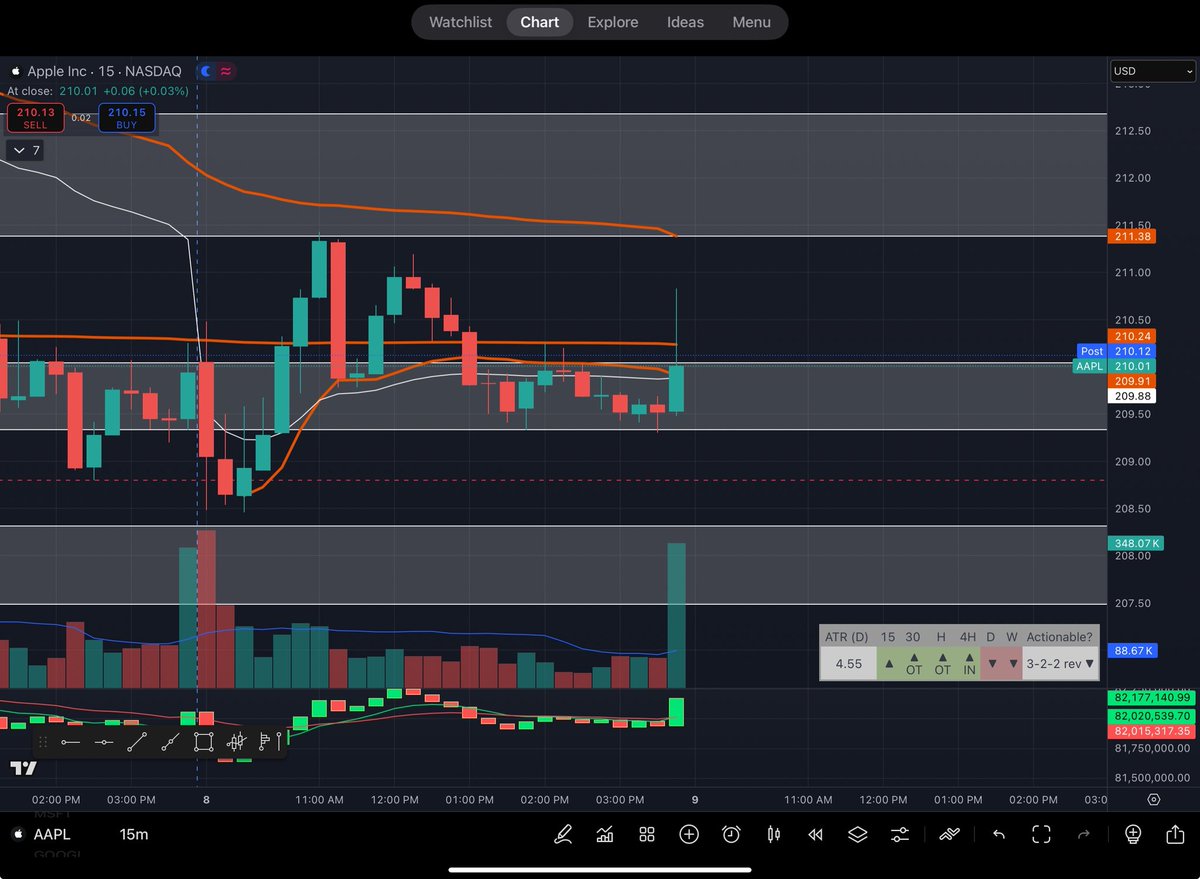The height and width of the screenshot is (879, 1200).
Task: Open the Explore tab
Action: pos(613,22)
